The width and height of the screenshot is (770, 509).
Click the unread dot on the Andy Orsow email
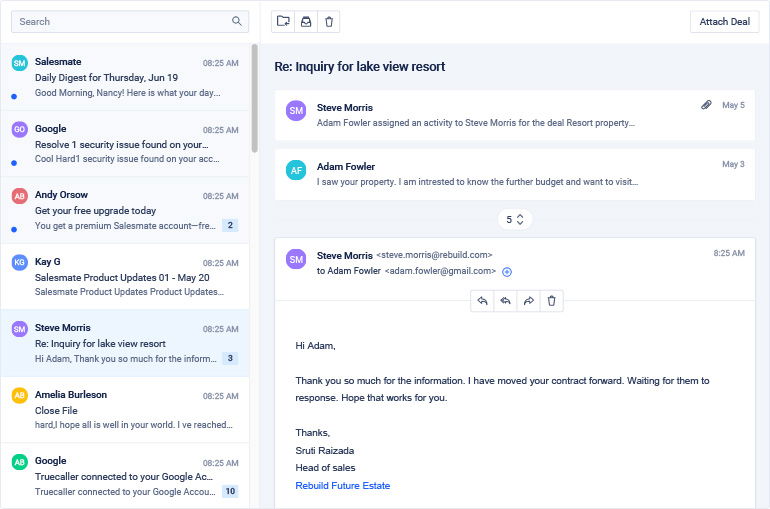tap(14, 229)
